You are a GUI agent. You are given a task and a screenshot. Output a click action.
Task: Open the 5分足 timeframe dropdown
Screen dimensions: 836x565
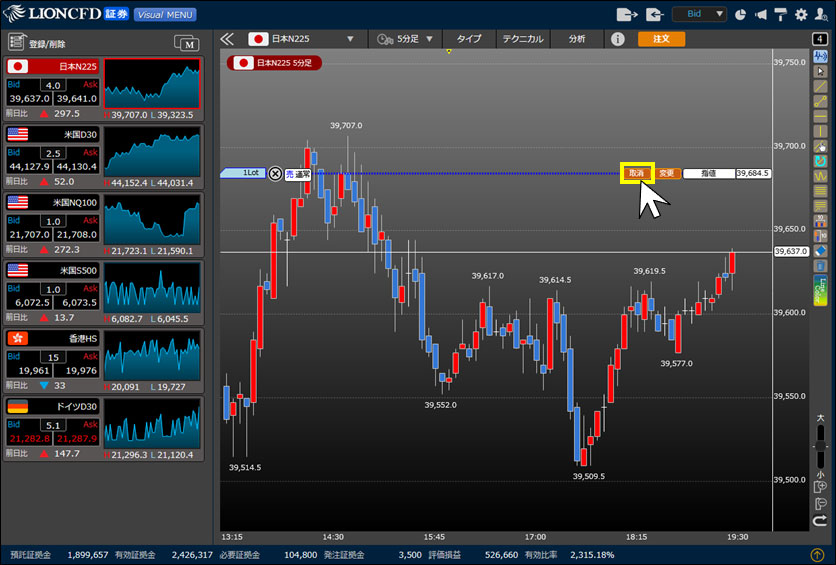429,39
